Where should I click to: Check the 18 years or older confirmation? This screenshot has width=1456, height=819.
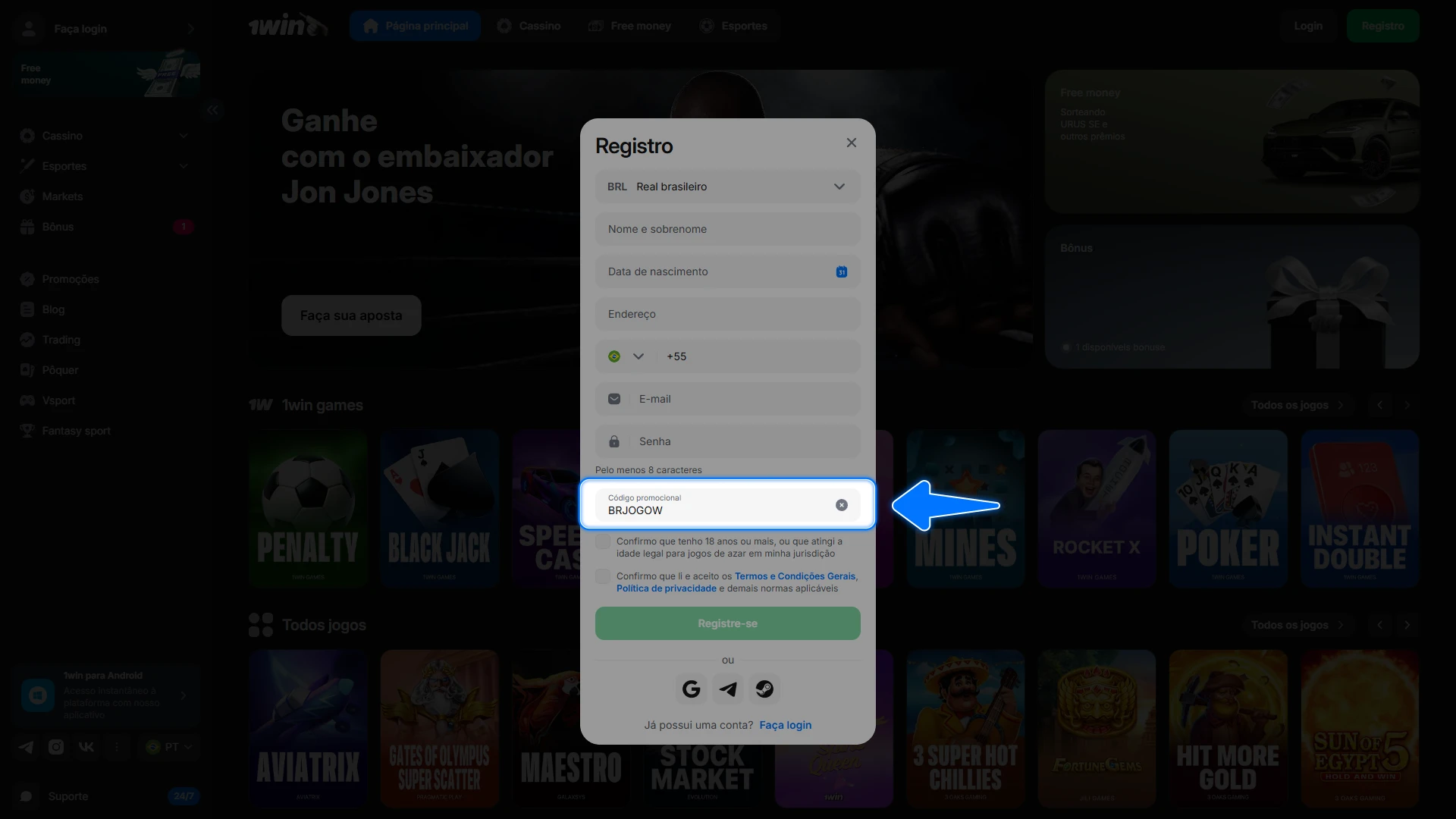[x=603, y=541]
